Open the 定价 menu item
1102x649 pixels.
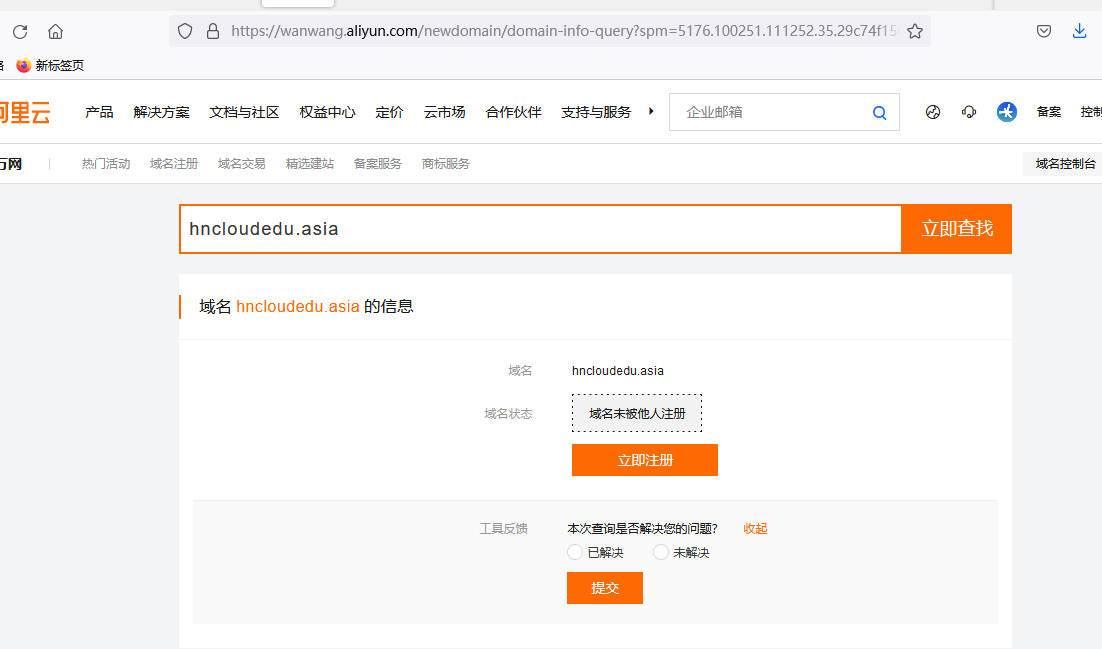pos(389,113)
